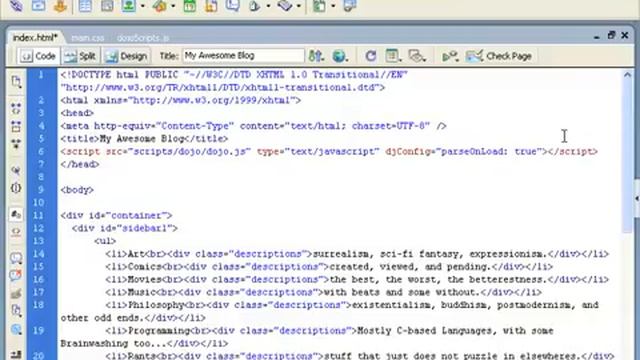The width and height of the screenshot is (640, 360).
Task: Click the Philosophy list item line
Action: [x=330, y=311]
